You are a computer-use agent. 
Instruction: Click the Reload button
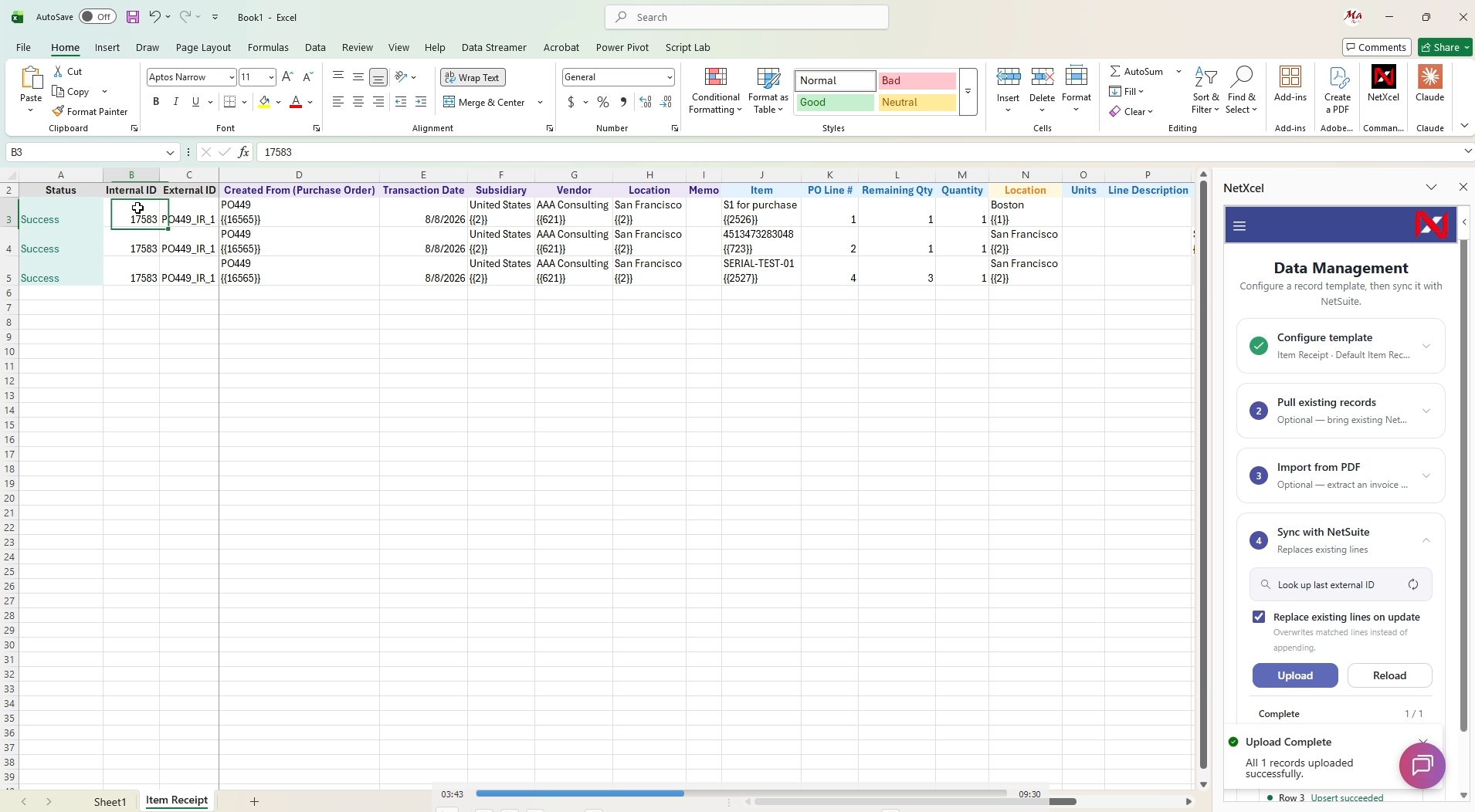coord(1389,675)
